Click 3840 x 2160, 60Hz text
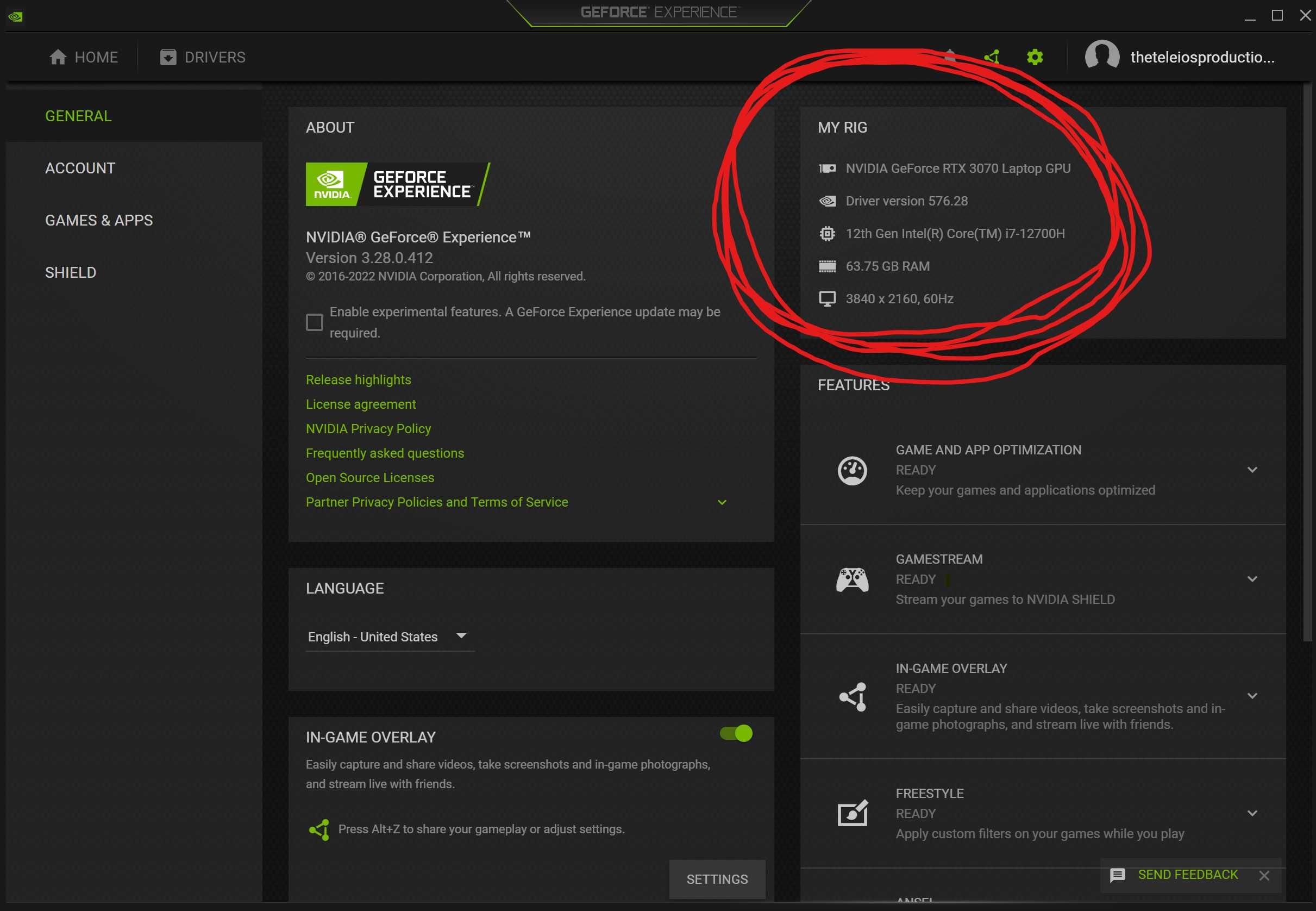1316x911 pixels. (x=899, y=298)
